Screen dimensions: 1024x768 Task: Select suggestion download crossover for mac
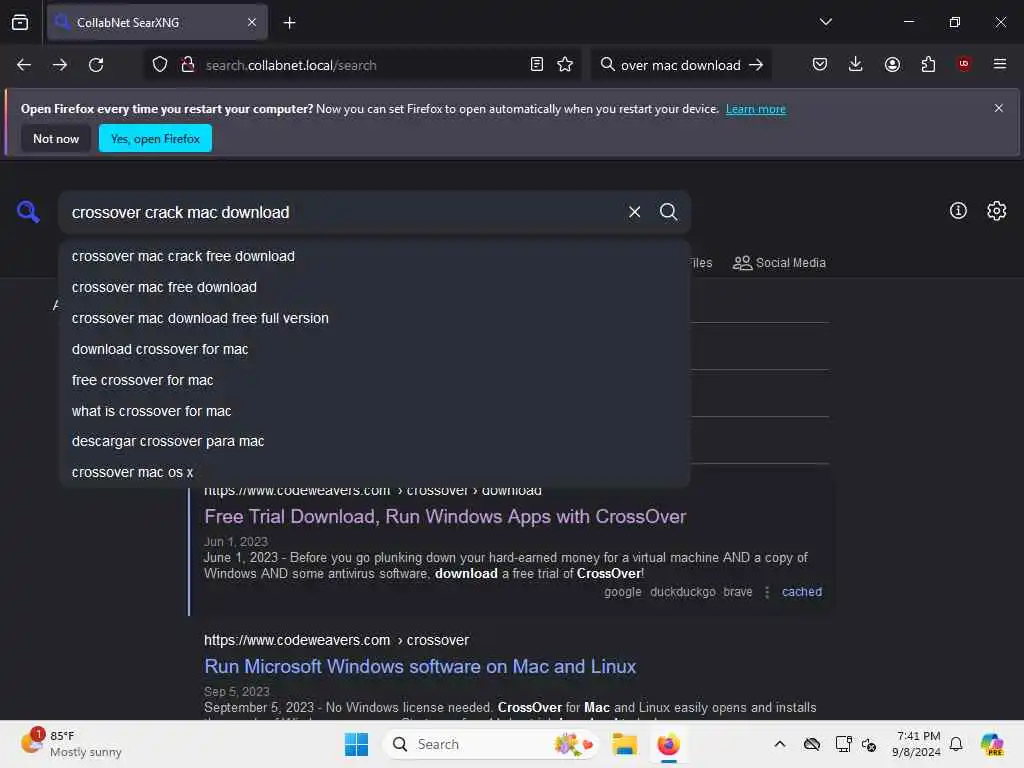coord(374,349)
